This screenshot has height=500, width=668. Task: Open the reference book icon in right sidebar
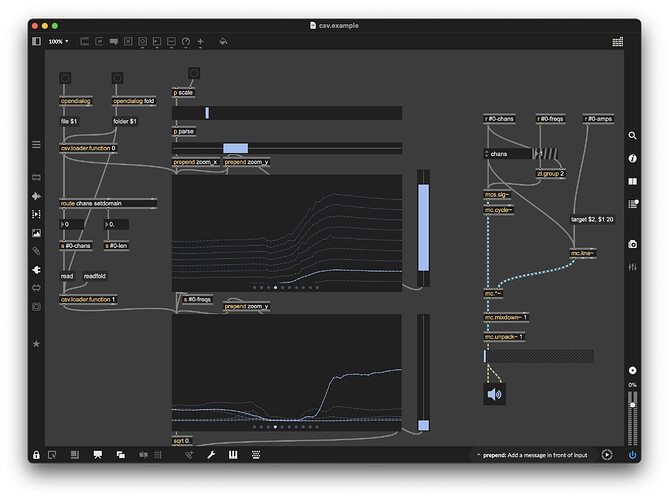point(633,181)
